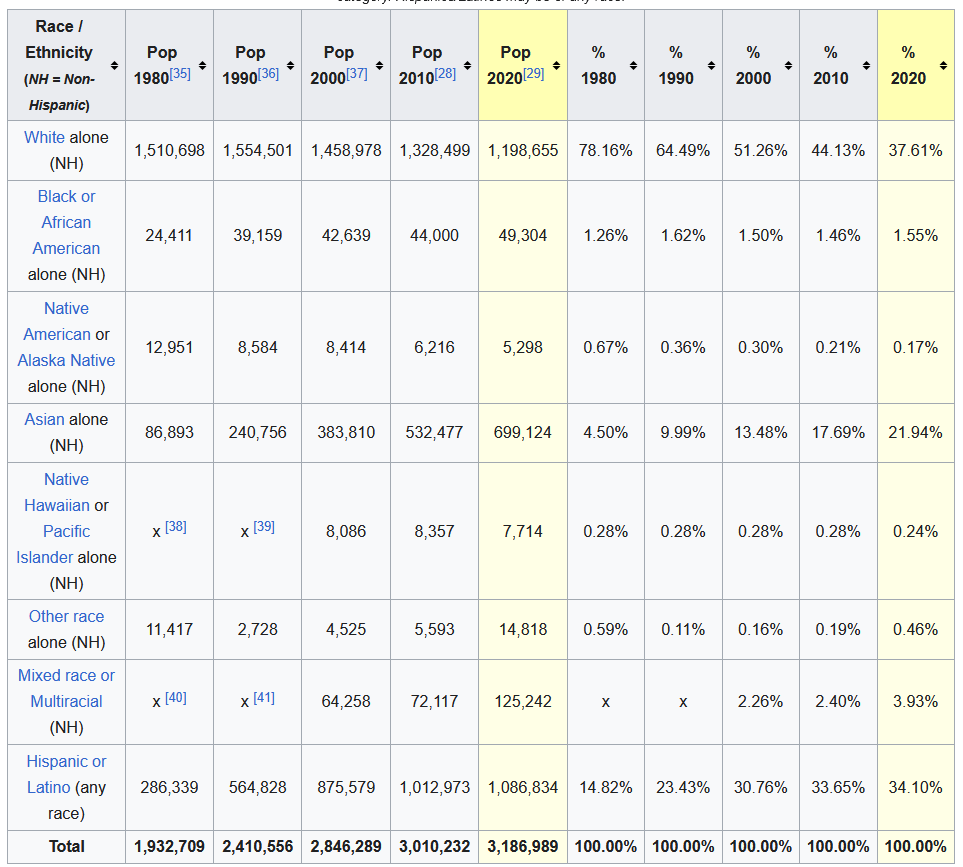Image resolution: width=963 pixels, height=867 pixels.
Task: Open citation [29] in Pop 2020 header
Action: pyautogui.click(x=534, y=74)
